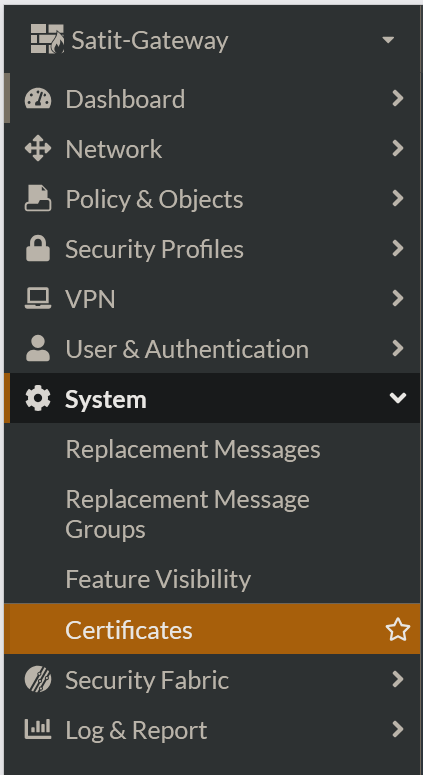Collapse the System menu chevron
The height and width of the screenshot is (775, 423).
[398, 398]
